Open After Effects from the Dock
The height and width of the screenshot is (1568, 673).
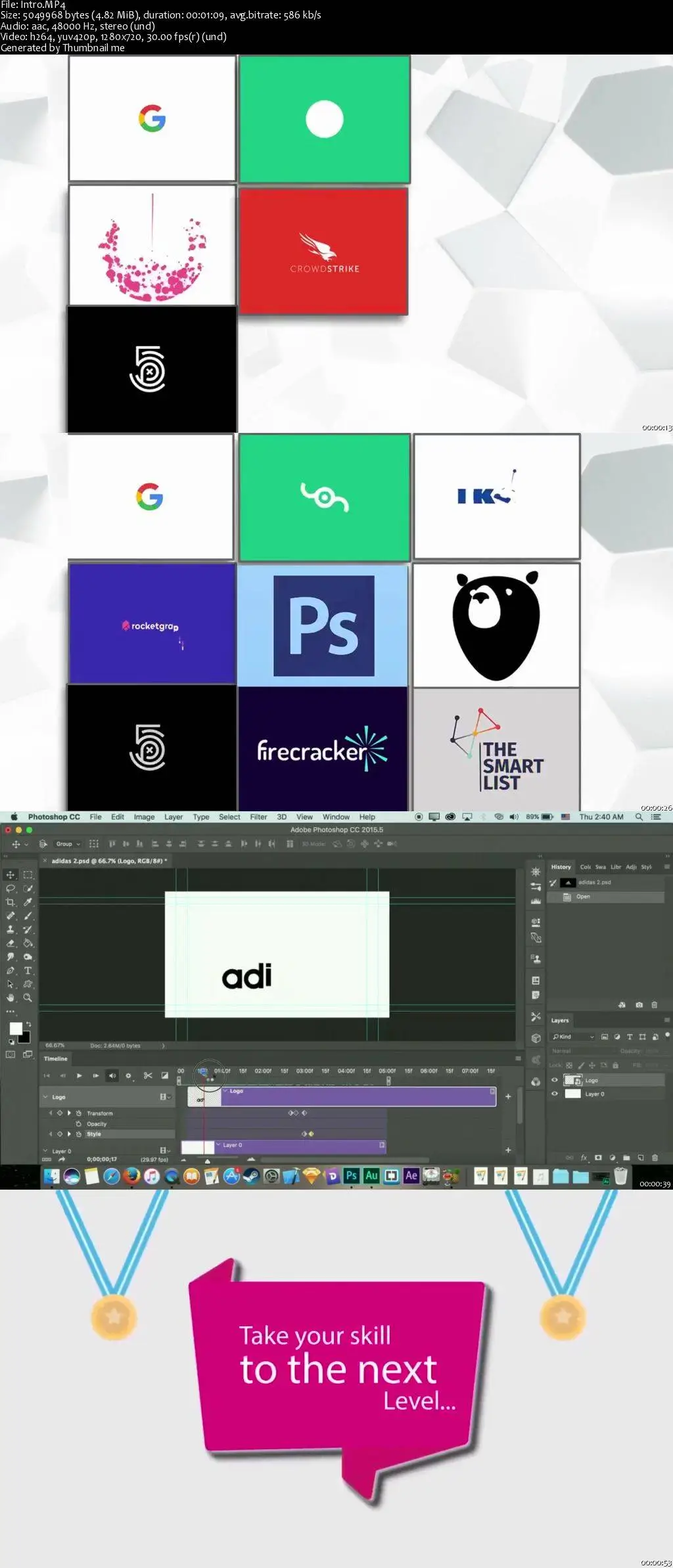click(411, 1176)
